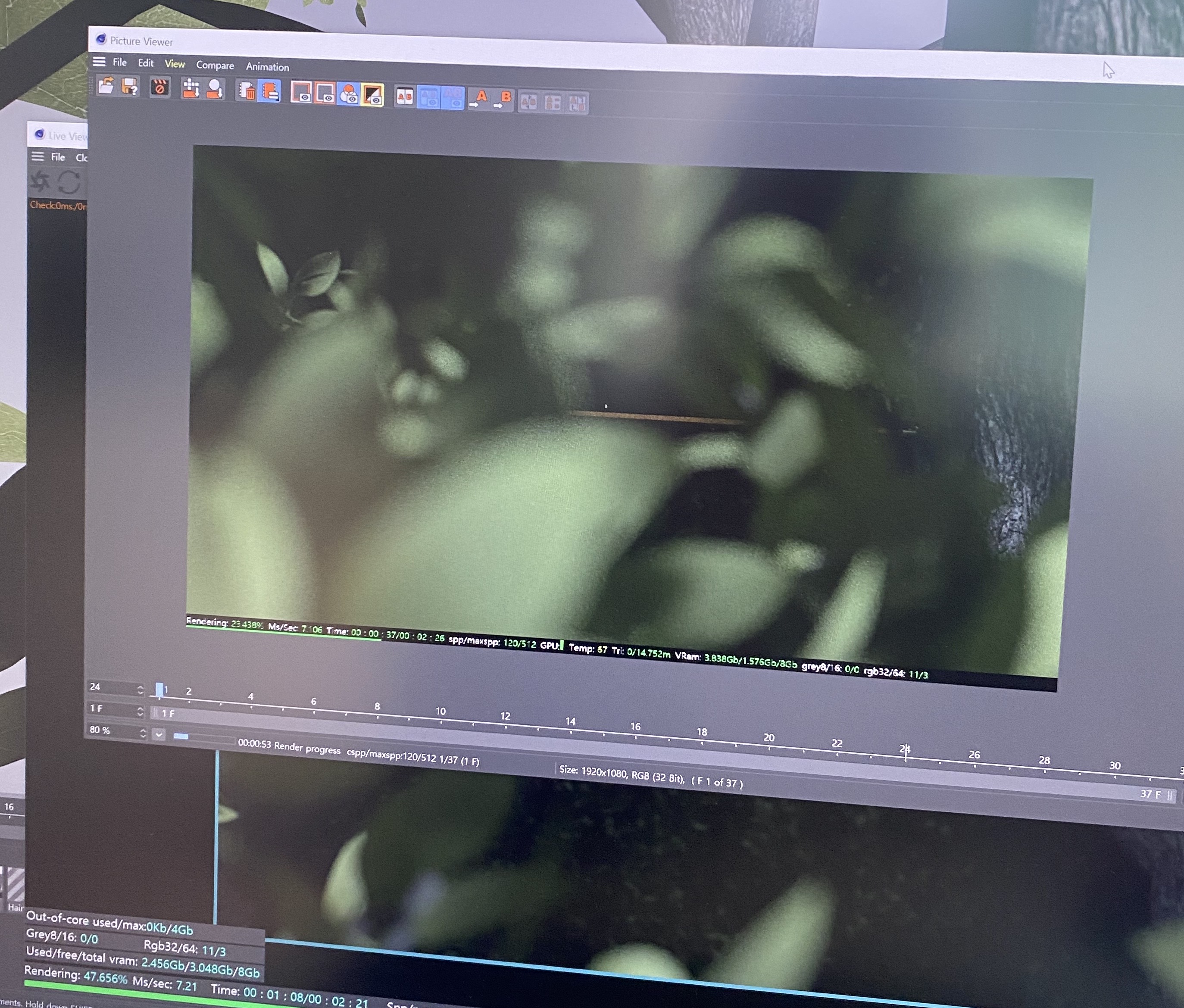Viewport: 1184px width, 1008px height.
Task: Click the 'Rendering: 23.438%' overlay text
Action: [x=225, y=623]
